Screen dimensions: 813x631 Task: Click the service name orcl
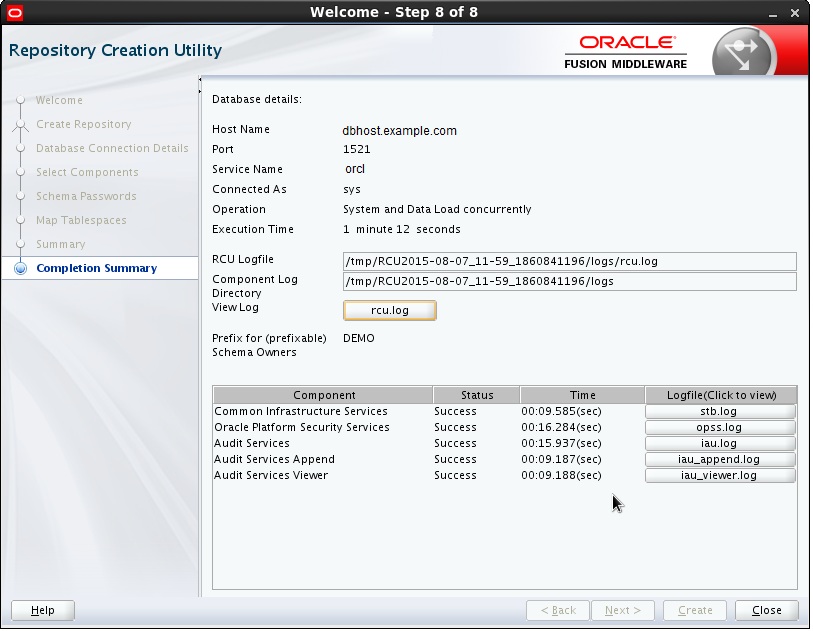tap(355, 169)
